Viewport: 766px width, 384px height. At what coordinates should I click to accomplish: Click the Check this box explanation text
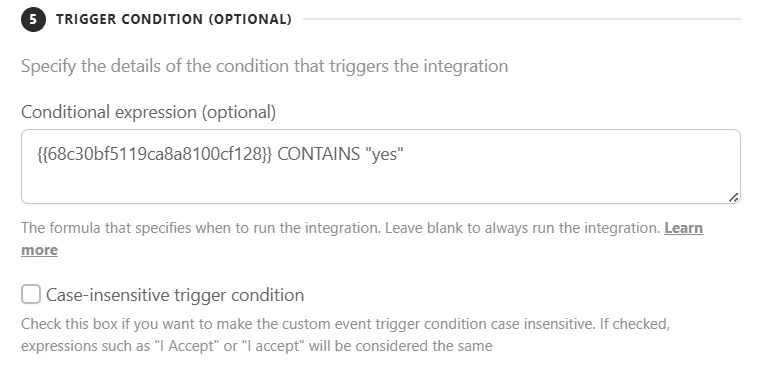[x=345, y=335]
